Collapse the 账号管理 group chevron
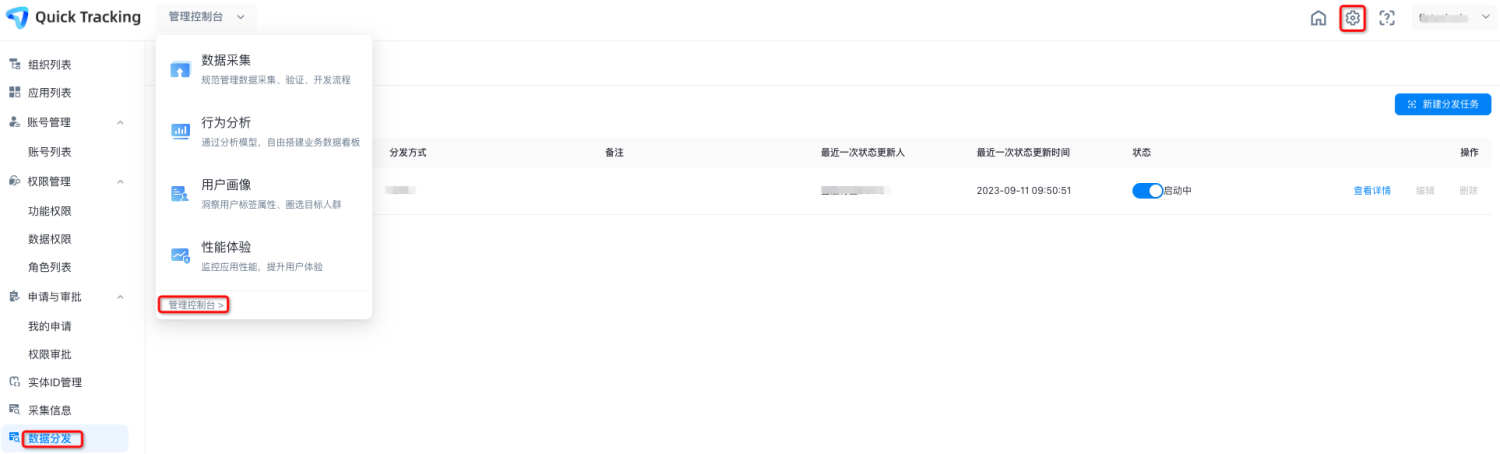1500x454 pixels. coord(120,123)
